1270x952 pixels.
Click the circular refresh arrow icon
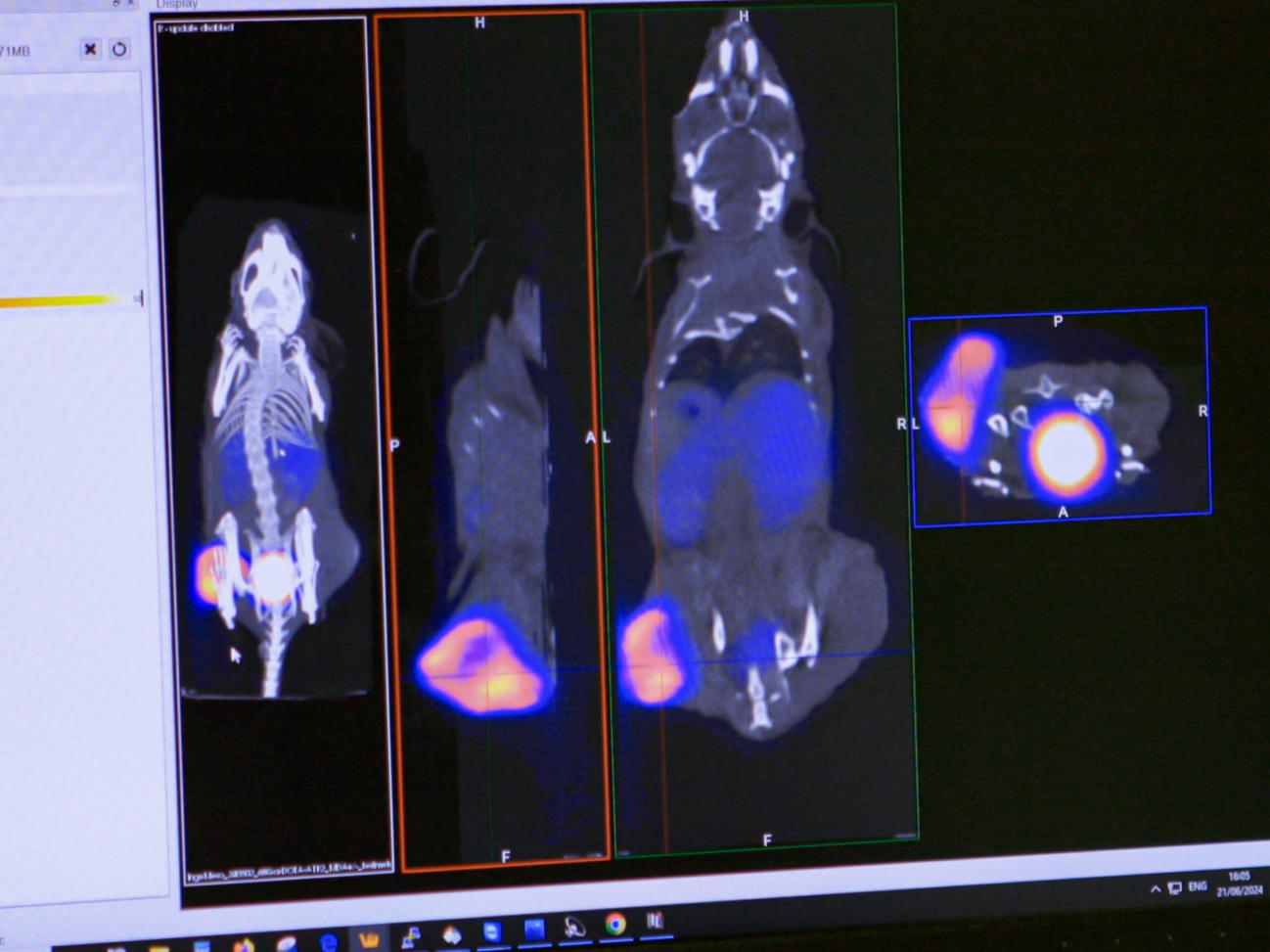(119, 49)
